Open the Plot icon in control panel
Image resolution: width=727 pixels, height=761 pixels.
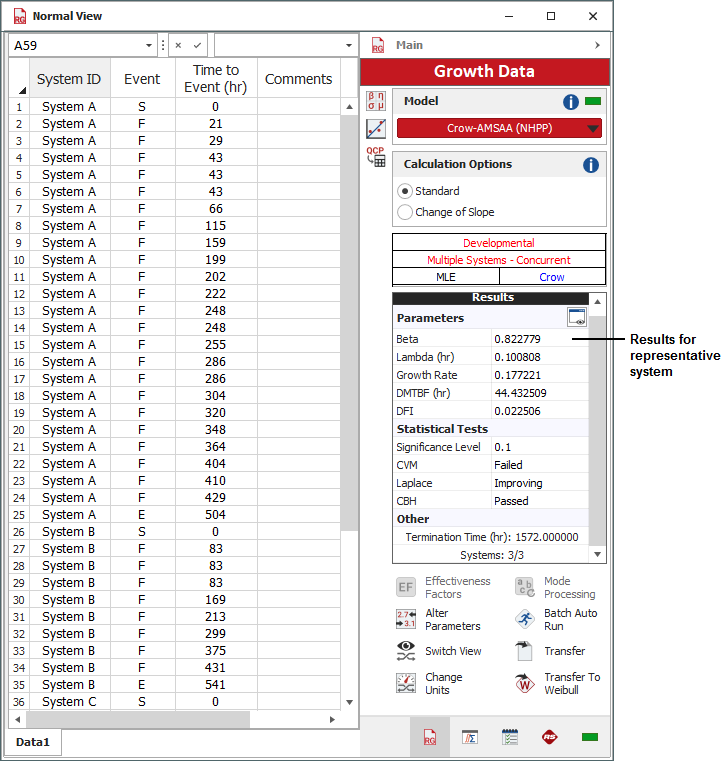coord(376,128)
